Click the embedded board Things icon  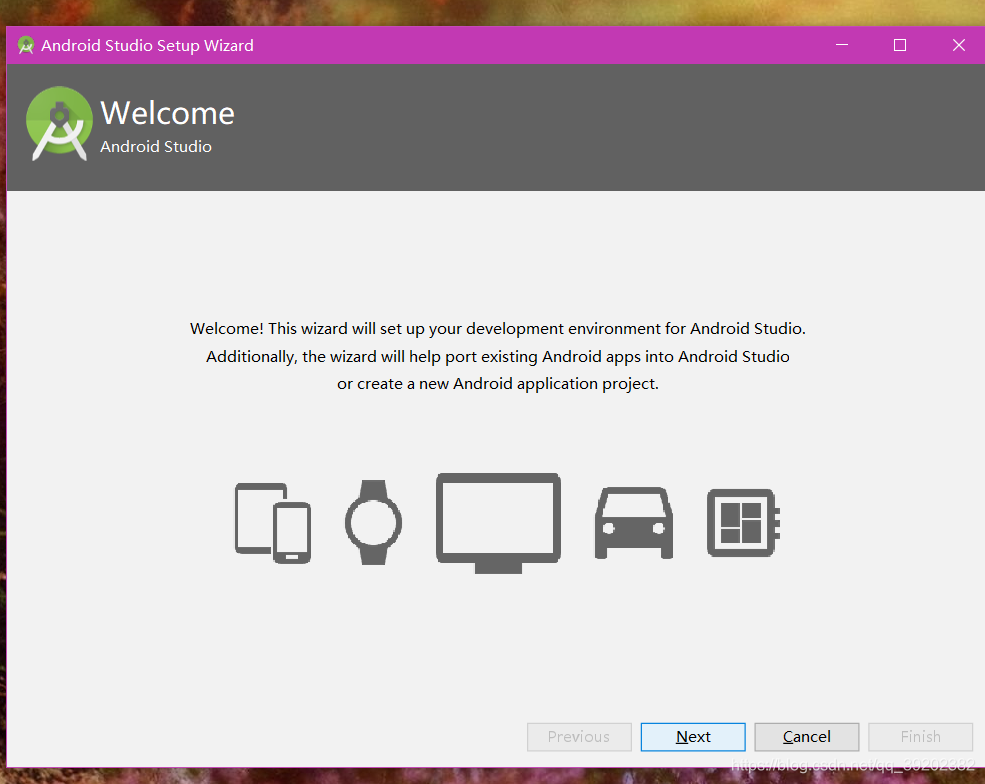click(743, 523)
